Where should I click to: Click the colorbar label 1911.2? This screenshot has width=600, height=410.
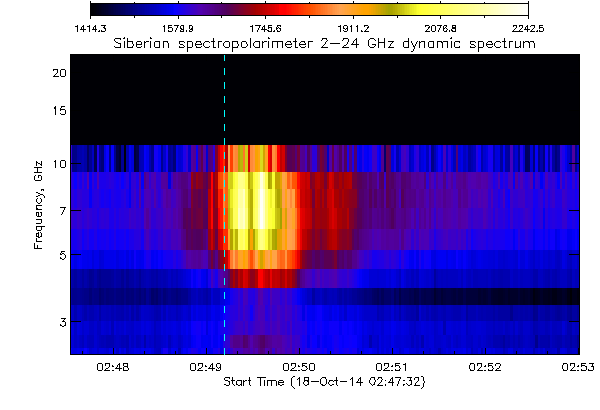click(x=353, y=29)
